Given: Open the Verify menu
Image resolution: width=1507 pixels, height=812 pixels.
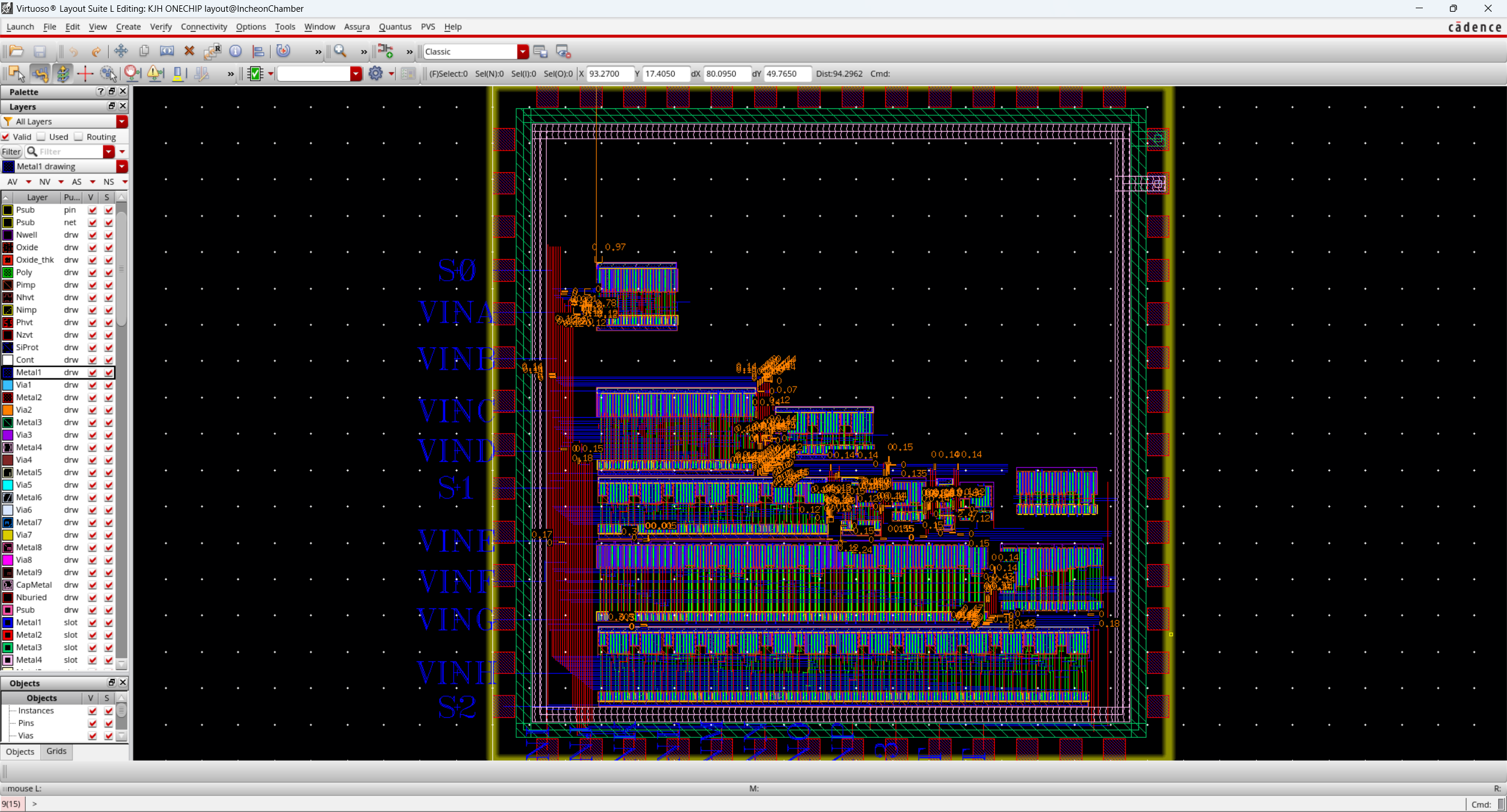Looking at the screenshot, I should (x=160, y=26).
